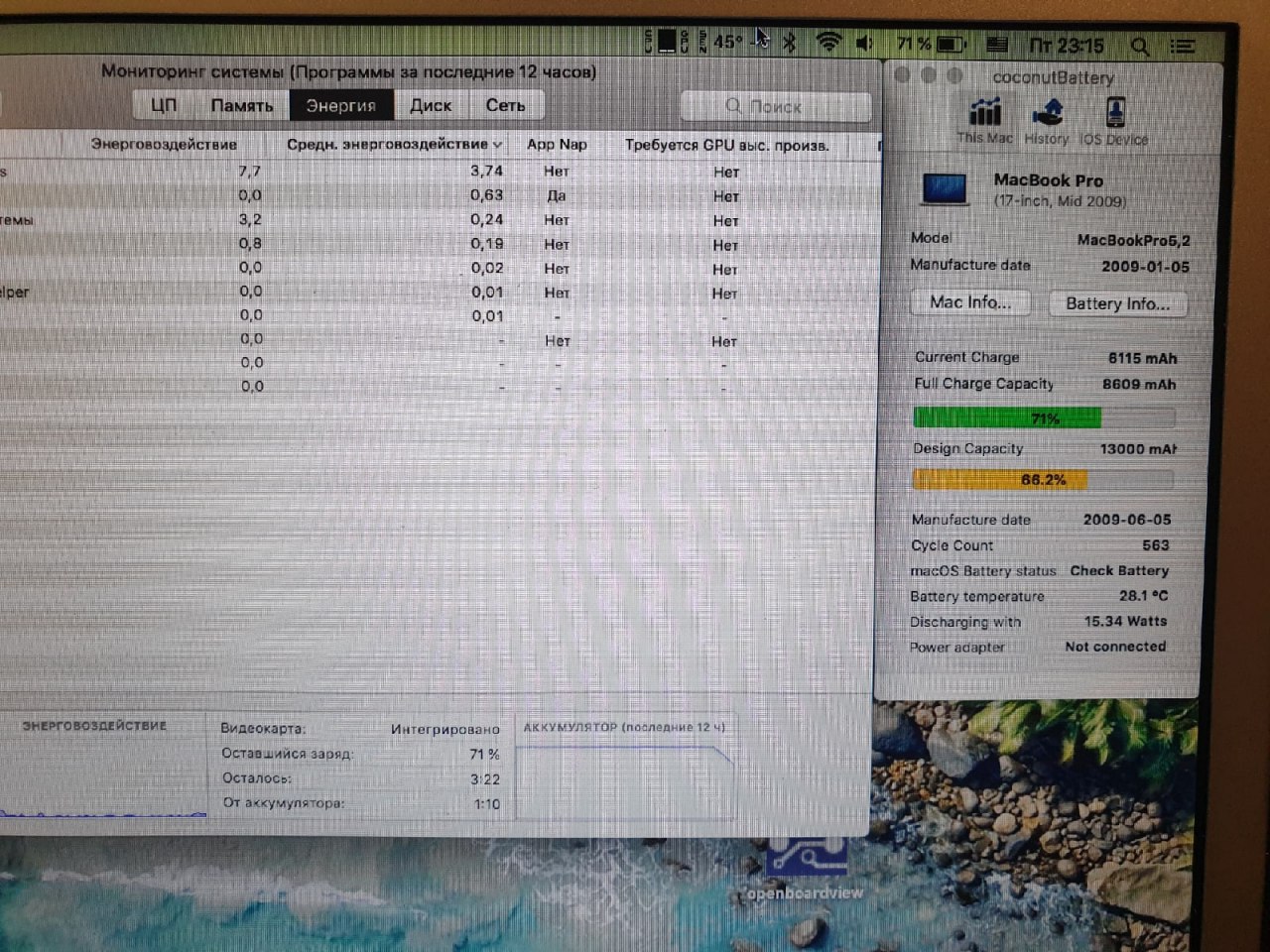
Task: Click the 6115 mAh current charge value
Action: [x=1142, y=358]
